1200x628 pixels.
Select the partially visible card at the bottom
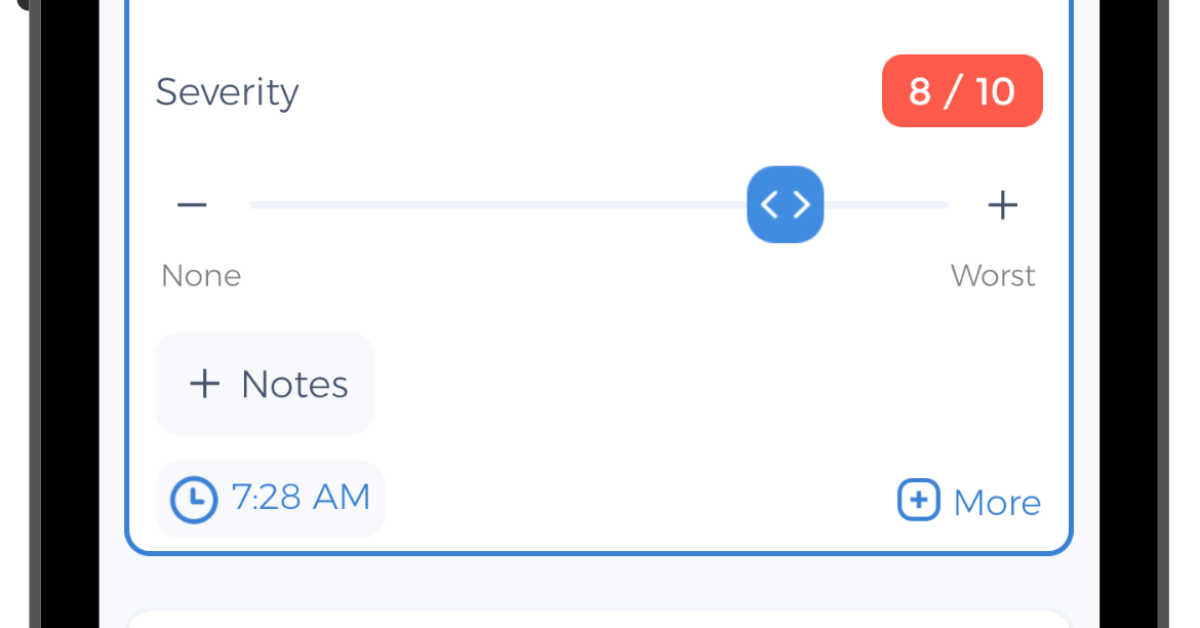pos(599,618)
